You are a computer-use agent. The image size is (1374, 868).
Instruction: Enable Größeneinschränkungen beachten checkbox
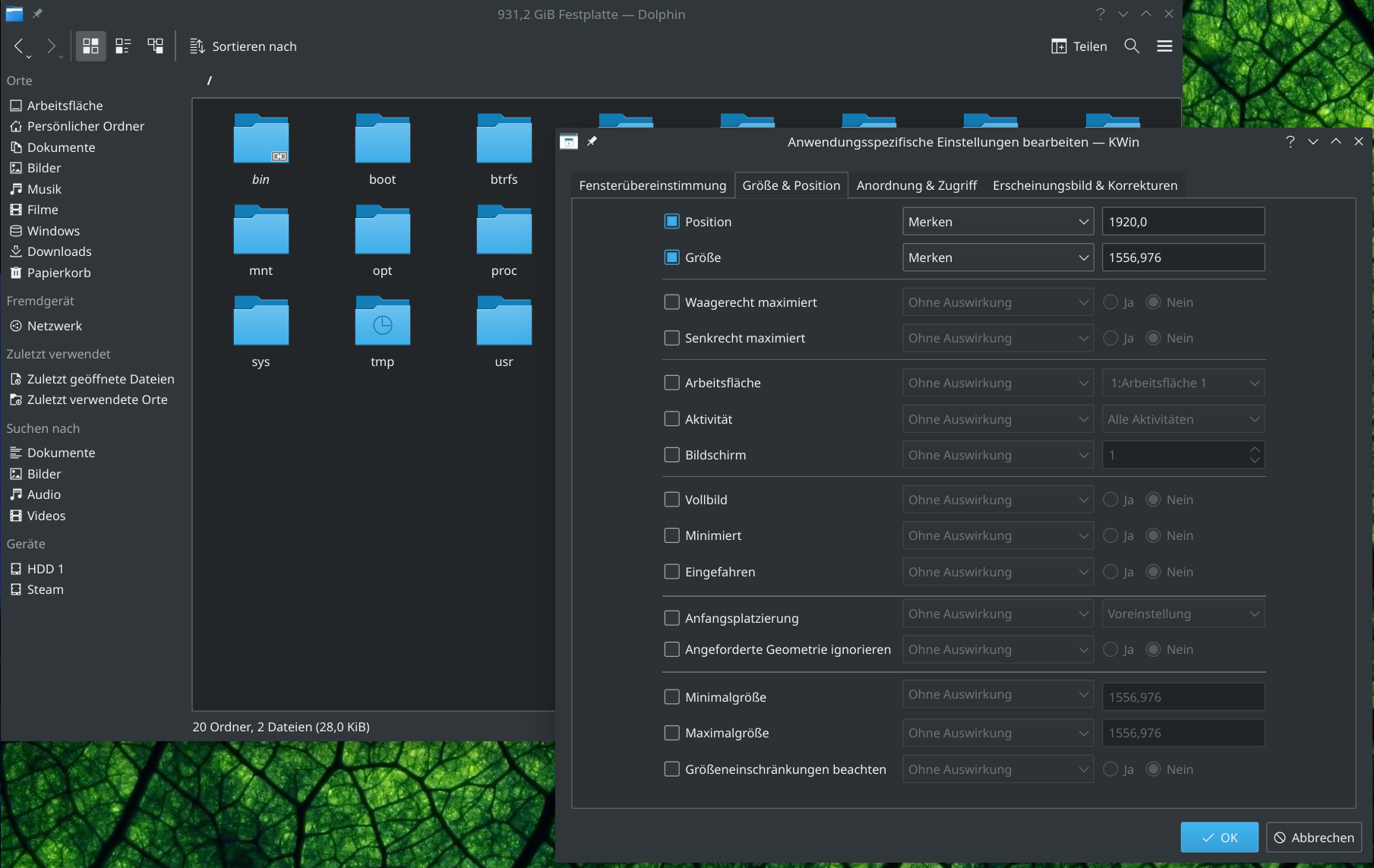tap(671, 769)
